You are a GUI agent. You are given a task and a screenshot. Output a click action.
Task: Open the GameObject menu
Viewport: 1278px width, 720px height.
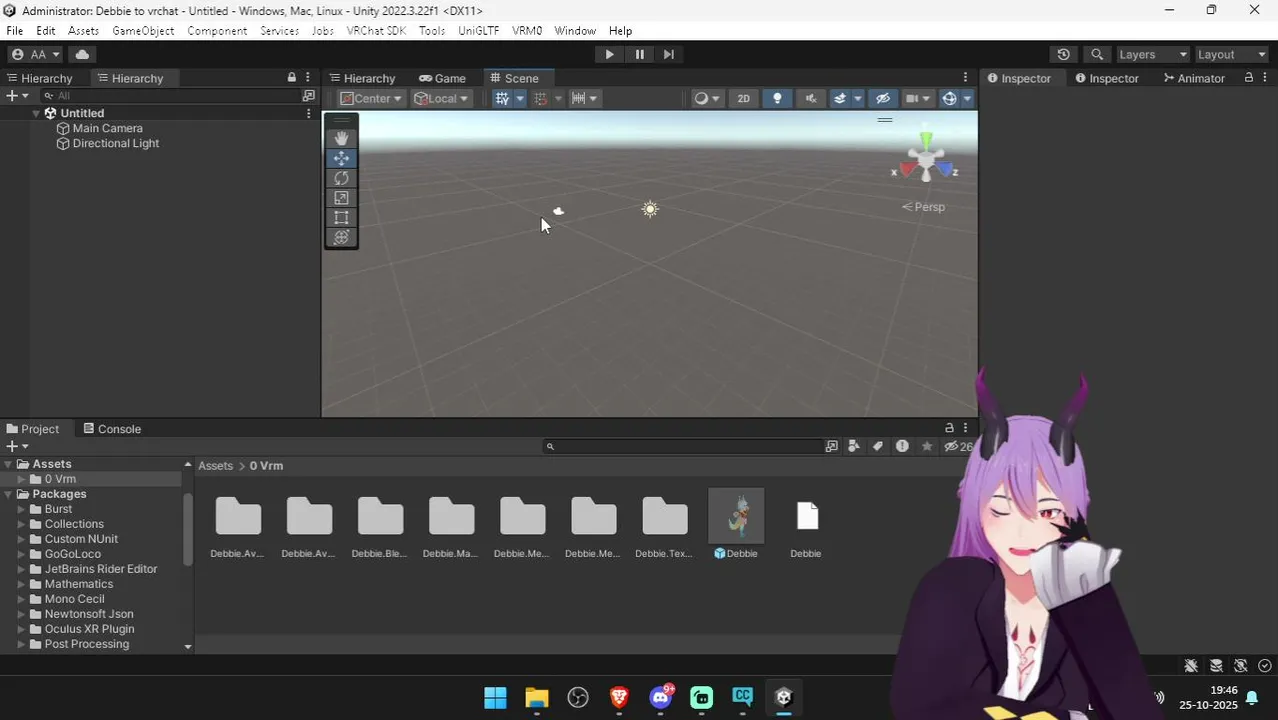(x=143, y=31)
